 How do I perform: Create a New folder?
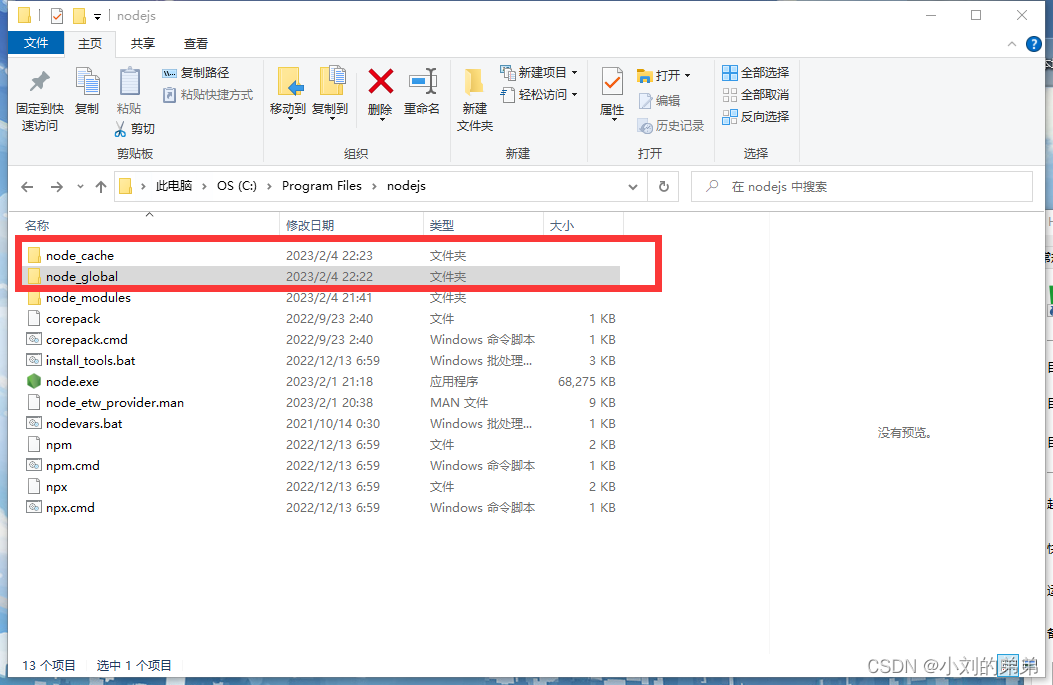475,99
